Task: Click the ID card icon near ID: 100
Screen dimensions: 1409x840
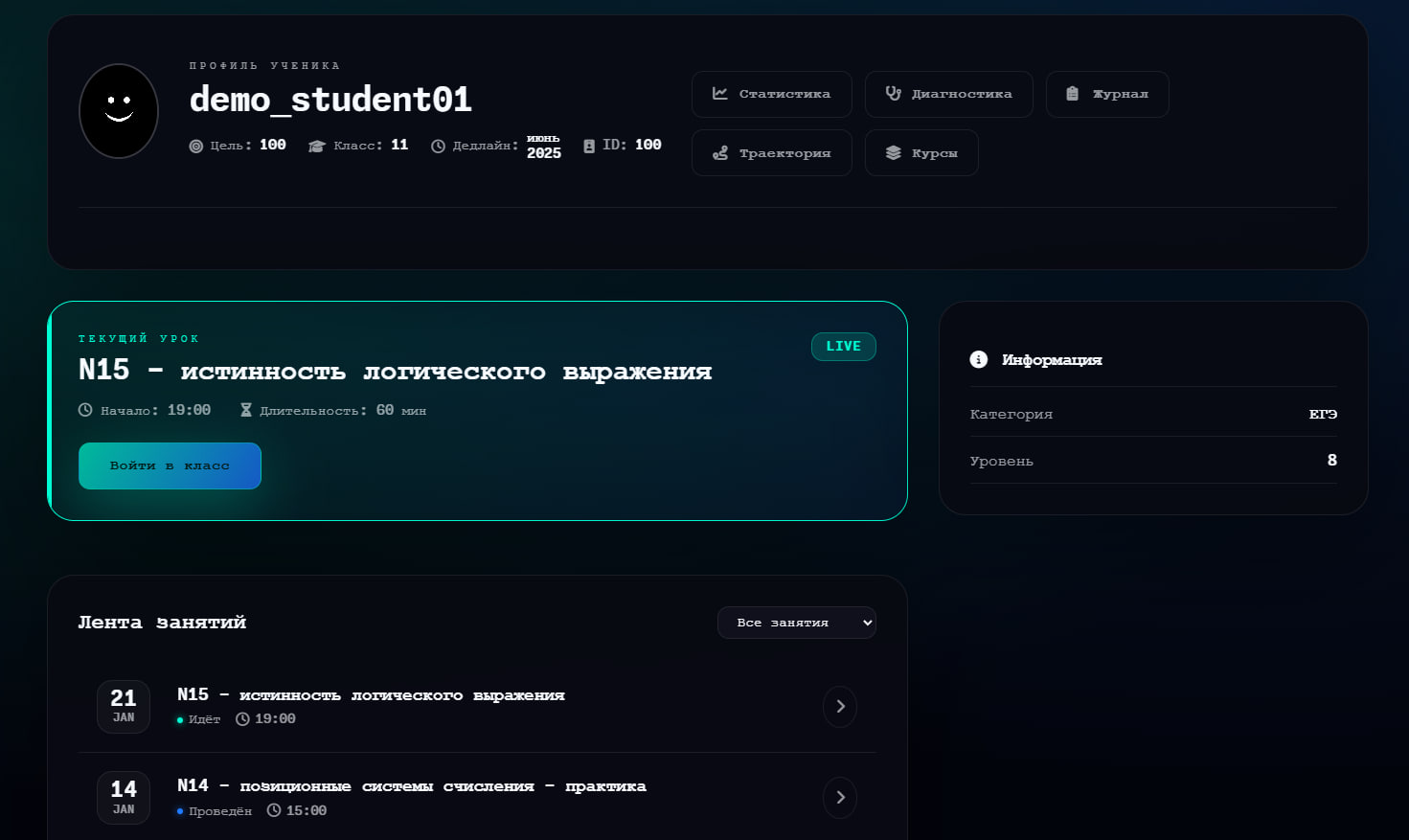Action: click(x=589, y=146)
